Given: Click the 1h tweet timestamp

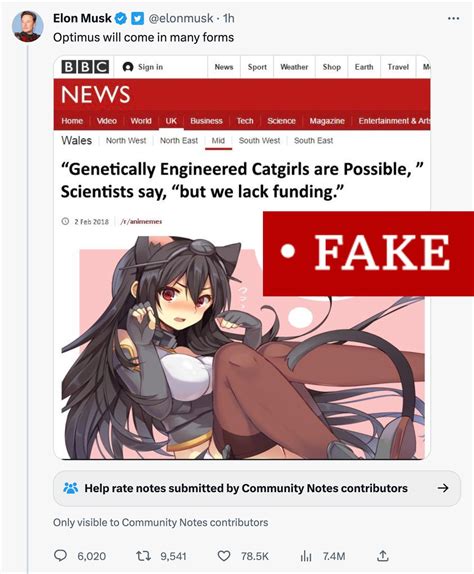Looking at the screenshot, I should click(229, 18).
